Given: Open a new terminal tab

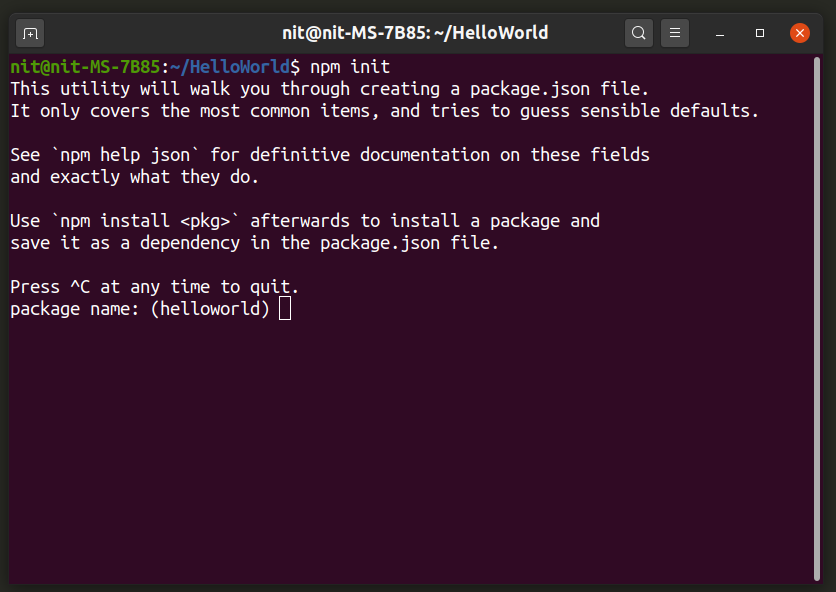Looking at the screenshot, I should click(x=31, y=33).
